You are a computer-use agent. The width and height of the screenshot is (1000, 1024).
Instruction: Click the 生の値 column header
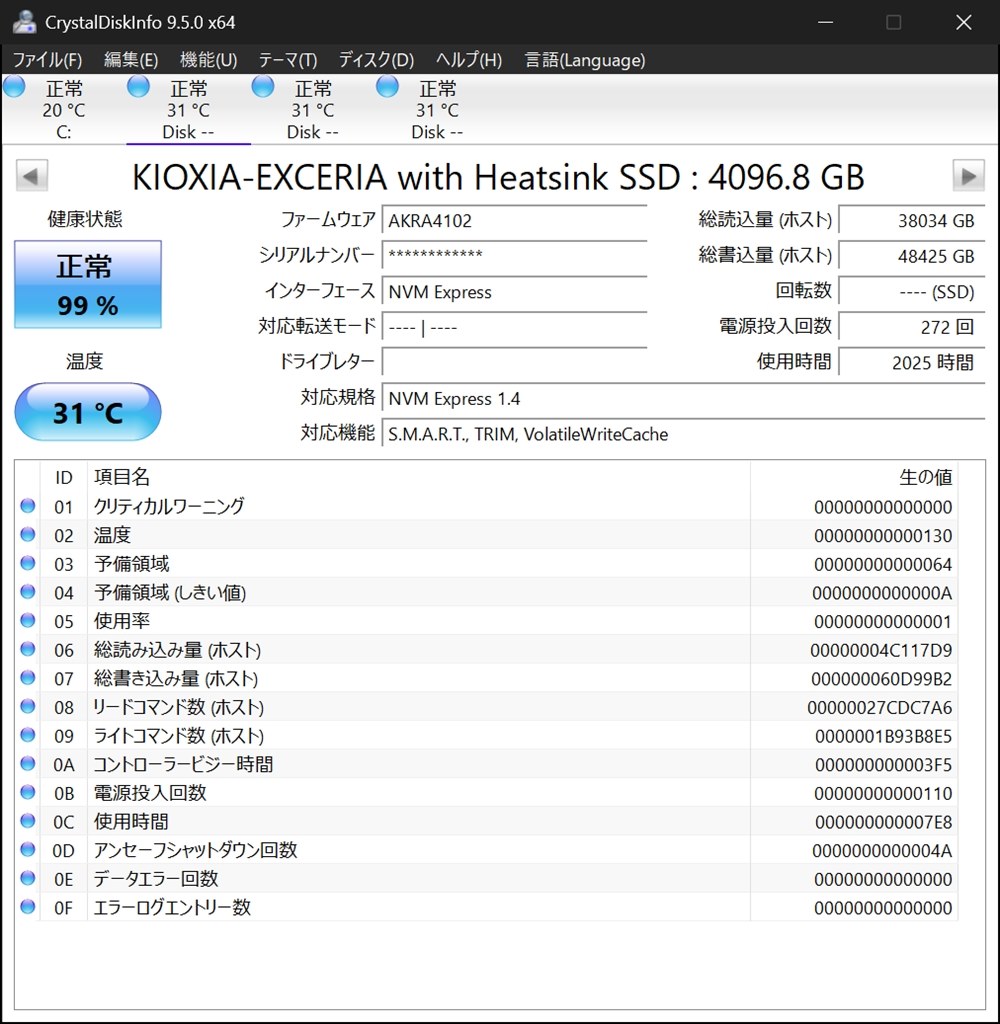point(925,477)
